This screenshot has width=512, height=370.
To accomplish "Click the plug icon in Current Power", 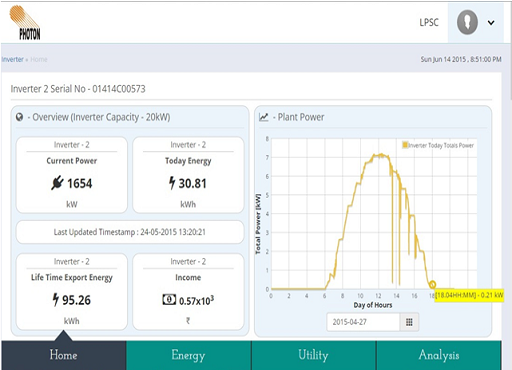I will (57, 183).
